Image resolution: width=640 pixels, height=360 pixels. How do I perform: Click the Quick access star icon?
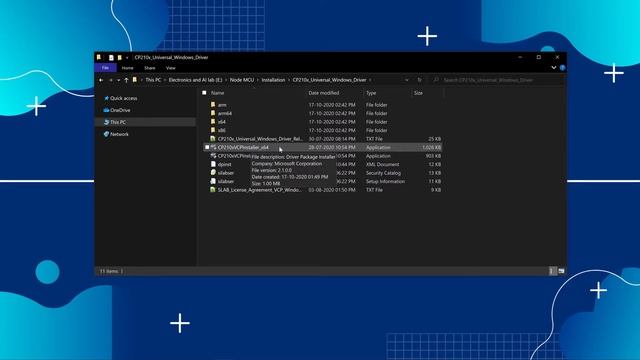[x=107, y=98]
